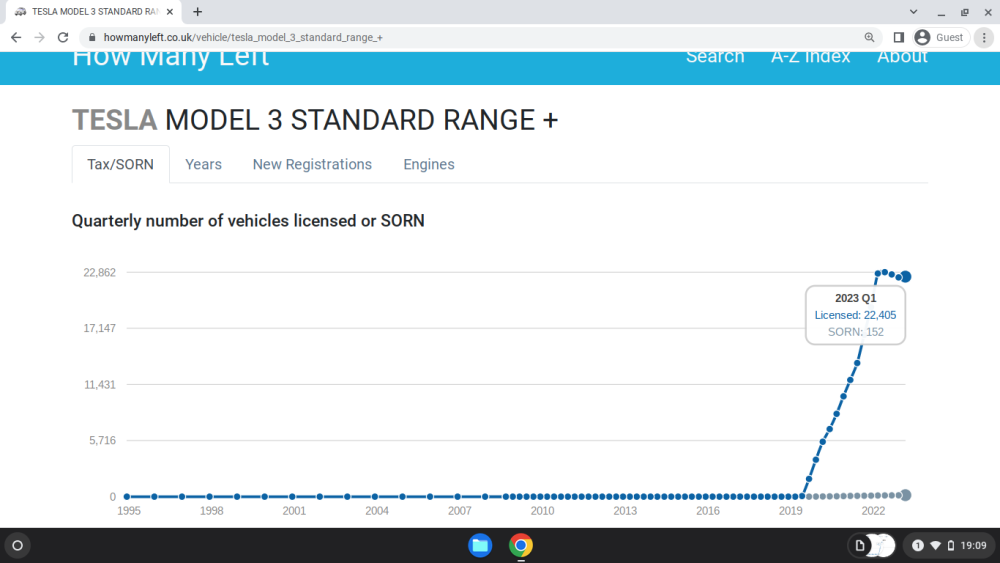Screen dimensions: 1000x563
Task: Toggle the browser side panel icon
Action: (x=899, y=38)
